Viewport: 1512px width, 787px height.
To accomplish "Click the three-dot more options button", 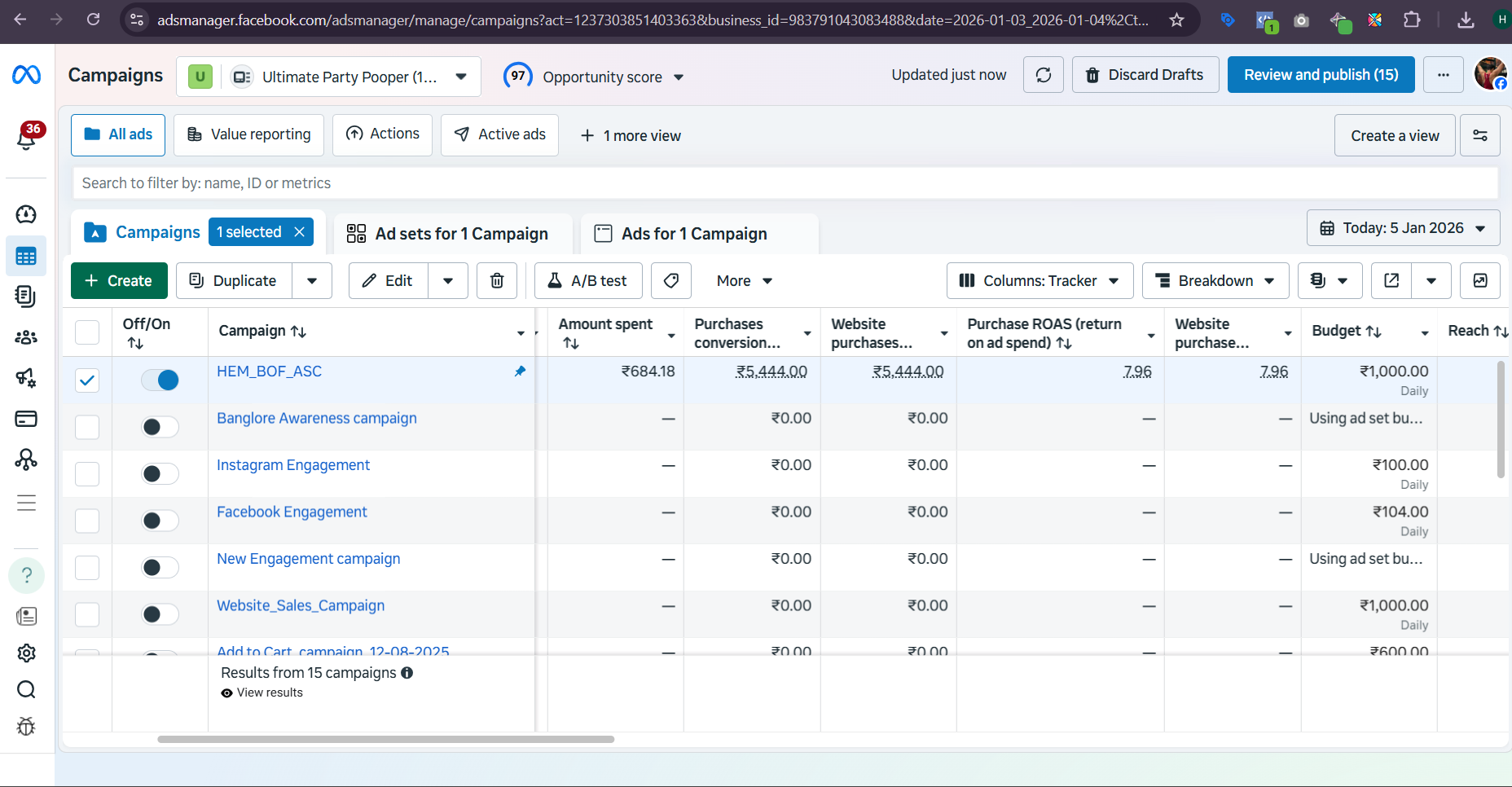I will (1443, 75).
